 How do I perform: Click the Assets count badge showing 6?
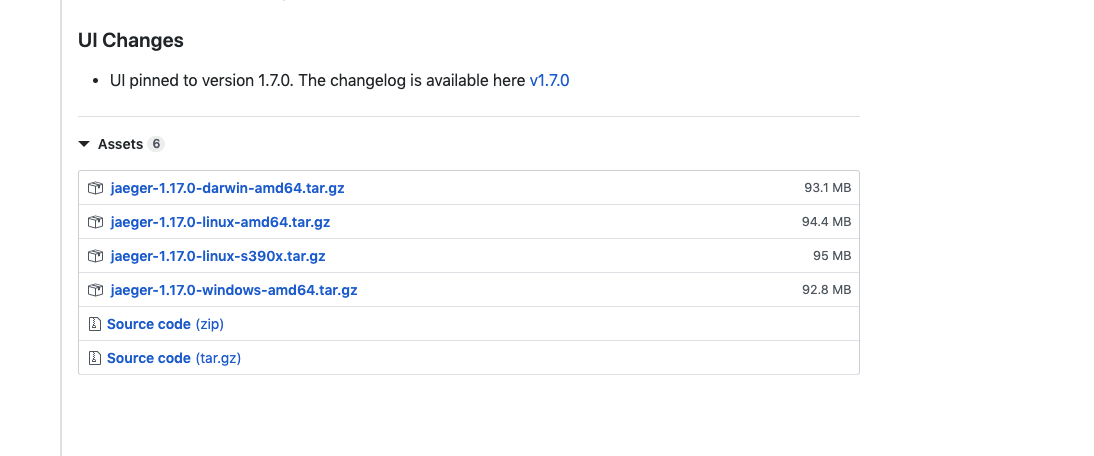click(x=155, y=144)
